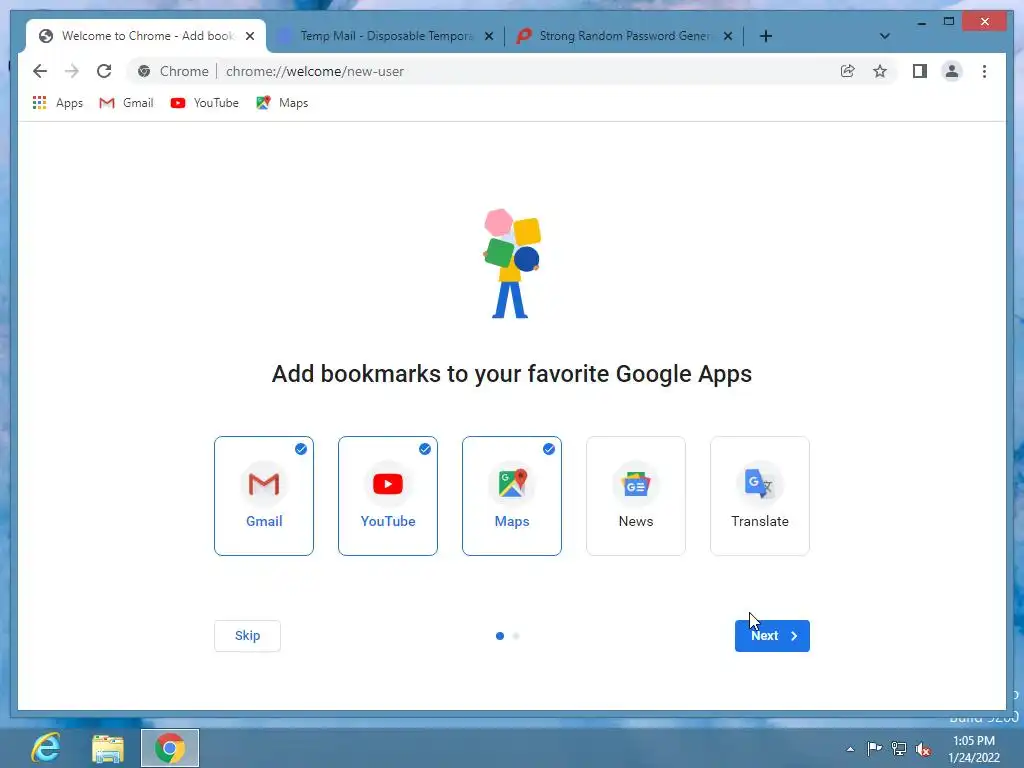Viewport: 1024px width, 768px height.
Task: Go back using the back arrow
Action: 40,71
